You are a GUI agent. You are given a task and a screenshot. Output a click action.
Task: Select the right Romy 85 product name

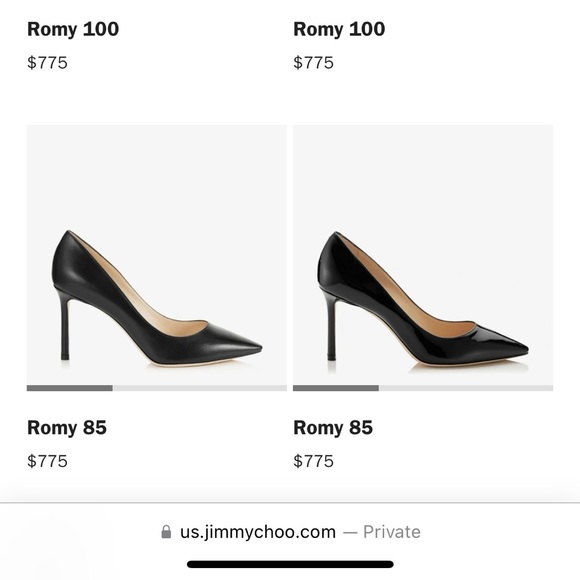click(x=333, y=428)
